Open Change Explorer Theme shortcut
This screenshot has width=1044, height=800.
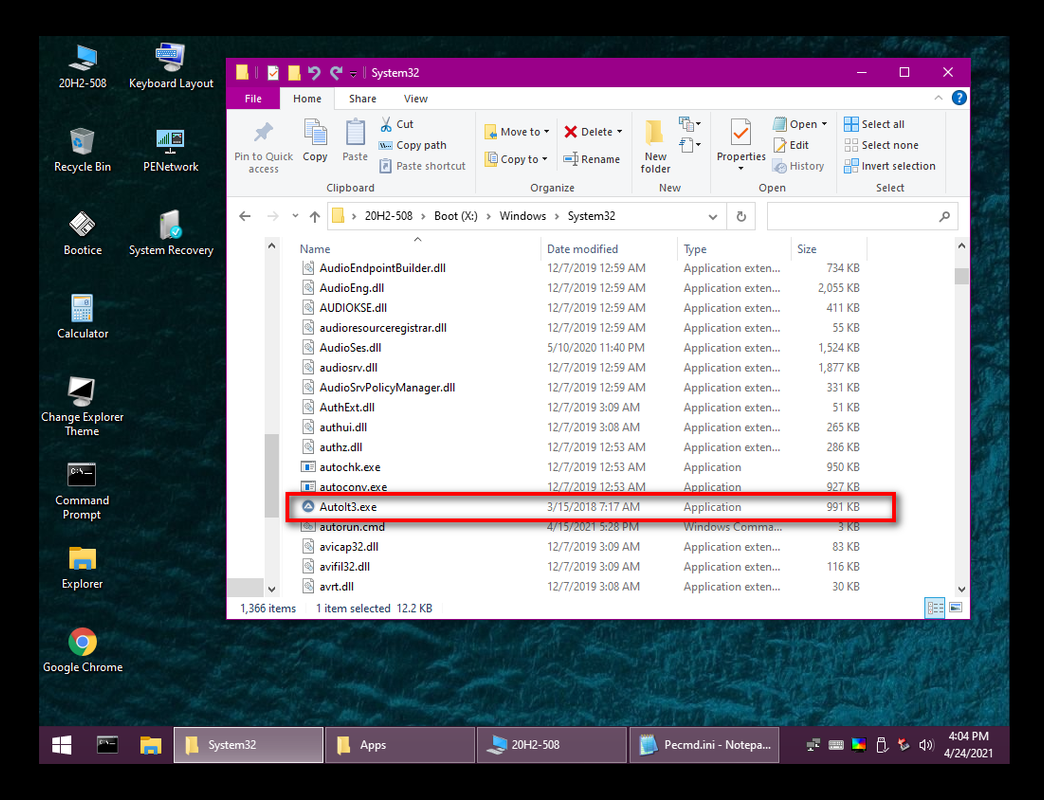(83, 407)
